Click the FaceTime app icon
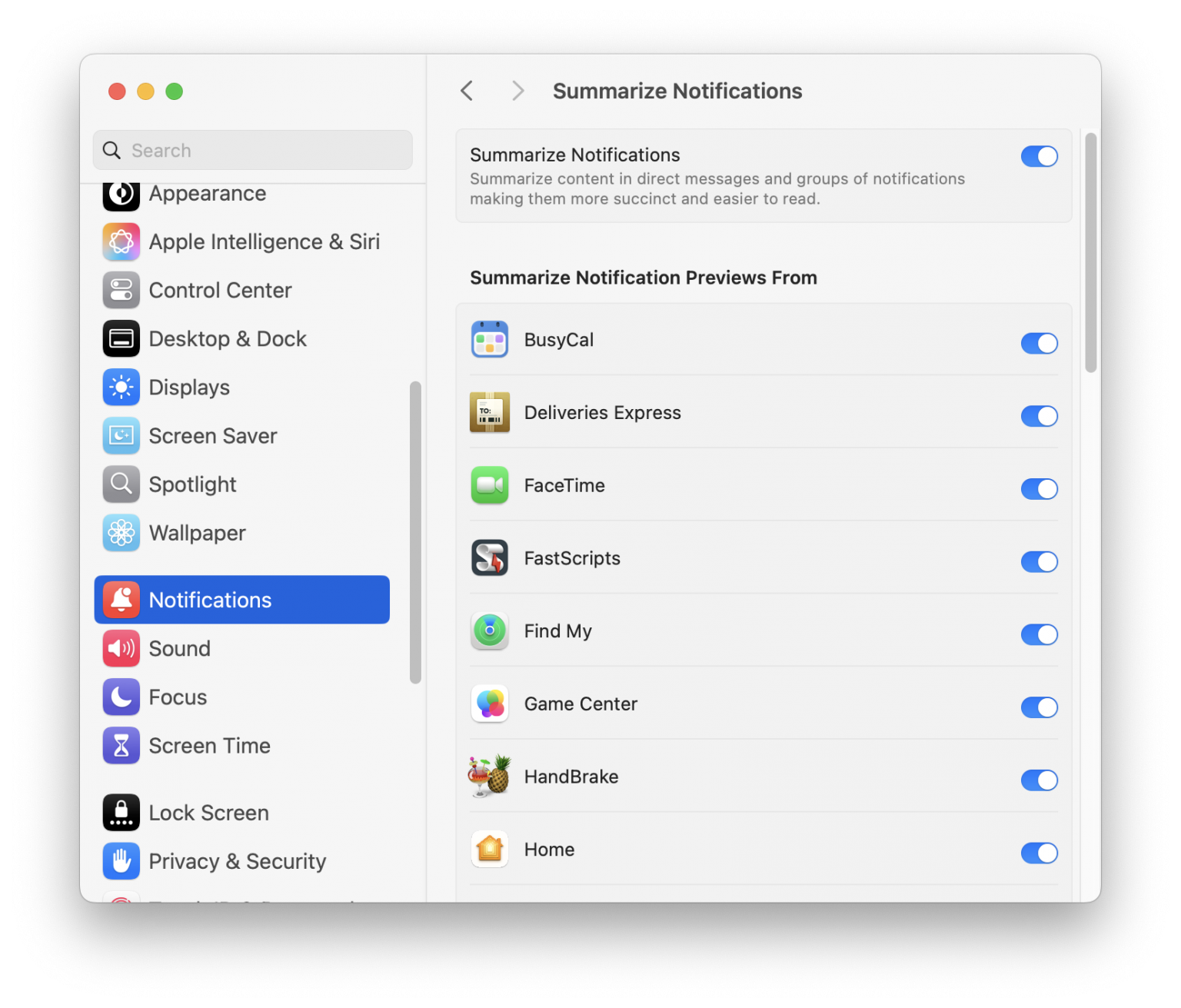 pyautogui.click(x=490, y=485)
